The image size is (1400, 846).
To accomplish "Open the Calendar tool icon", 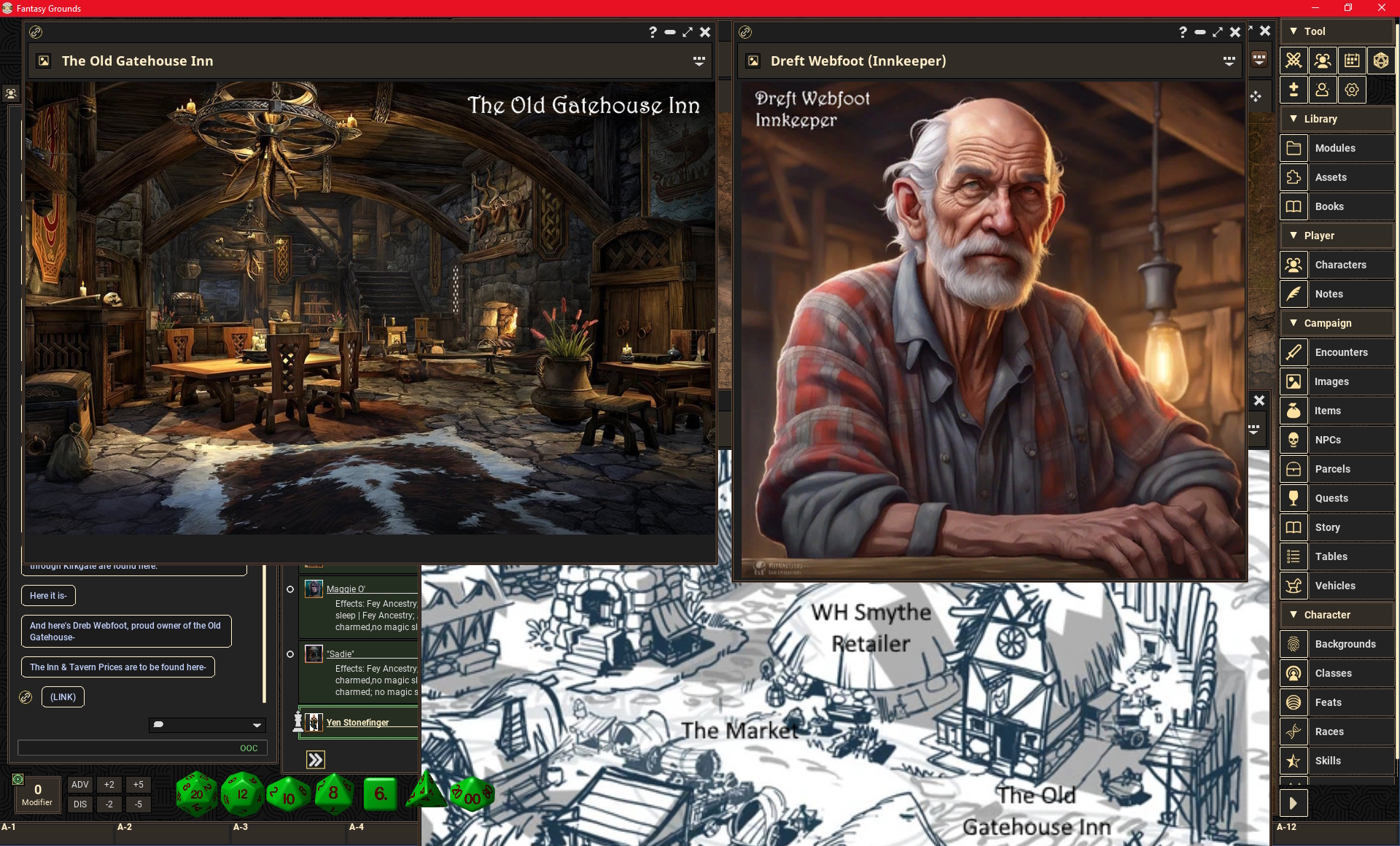I will (1352, 61).
